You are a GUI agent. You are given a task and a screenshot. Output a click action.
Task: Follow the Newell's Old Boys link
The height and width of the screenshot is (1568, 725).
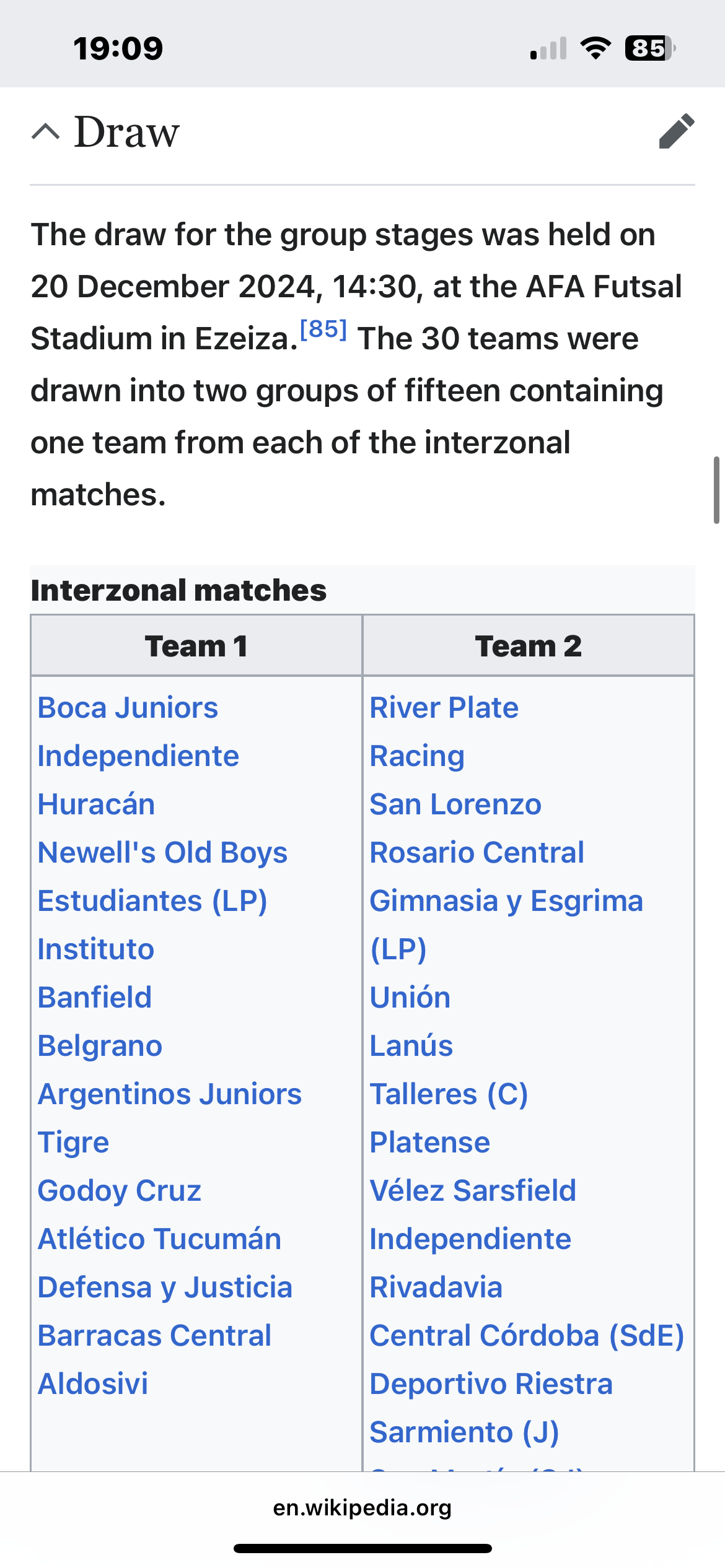[x=162, y=852]
